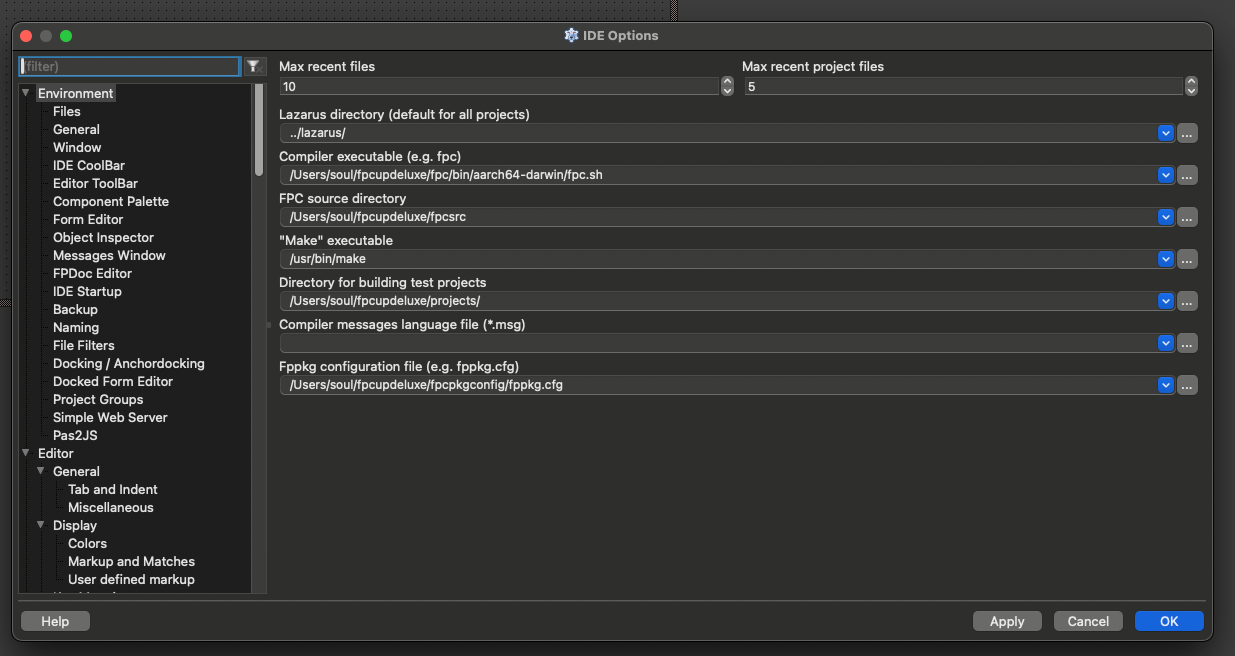1235x656 pixels.
Task: Collapse the Display tree node
Action: coord(41,525)
